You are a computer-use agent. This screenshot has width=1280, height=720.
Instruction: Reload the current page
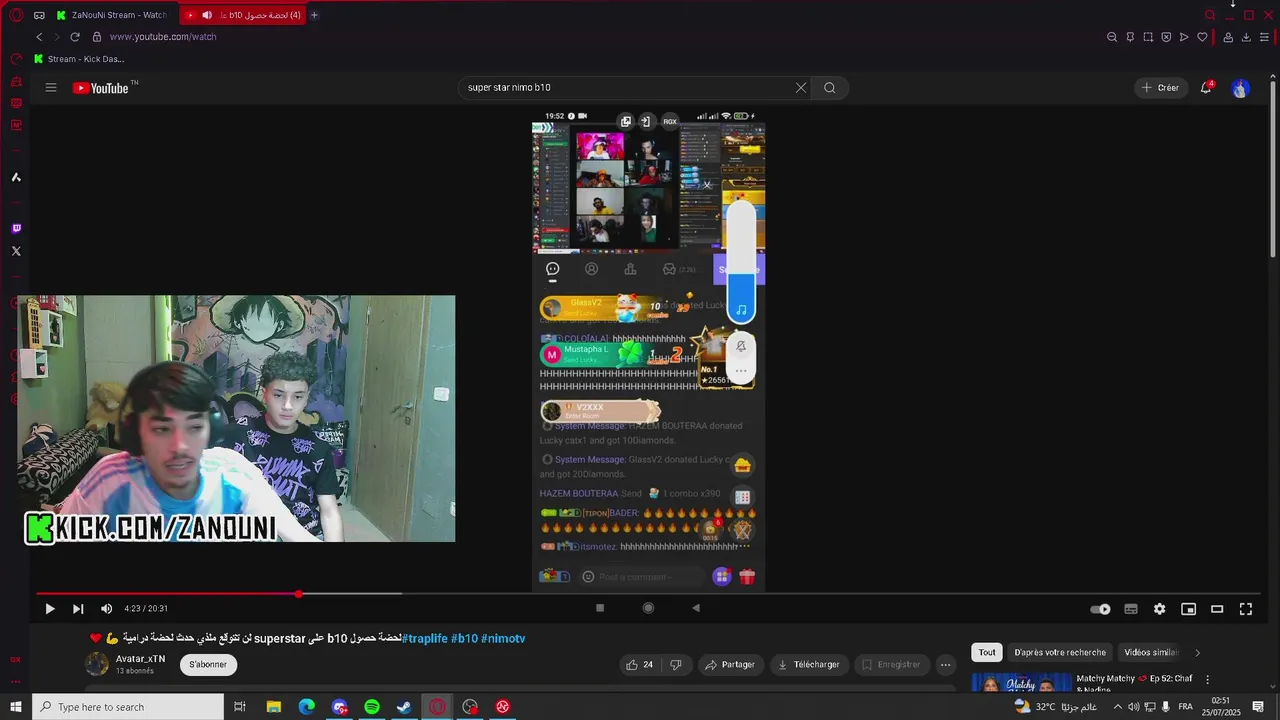[74, 37]
